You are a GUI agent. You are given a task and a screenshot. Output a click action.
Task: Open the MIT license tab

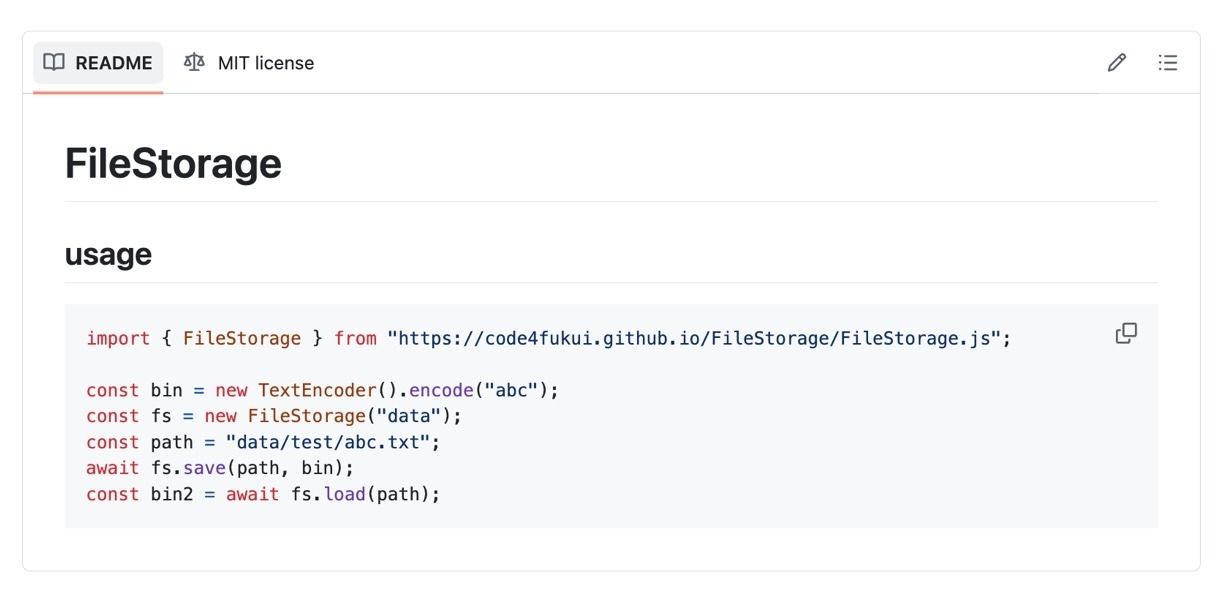click(249, 63)
